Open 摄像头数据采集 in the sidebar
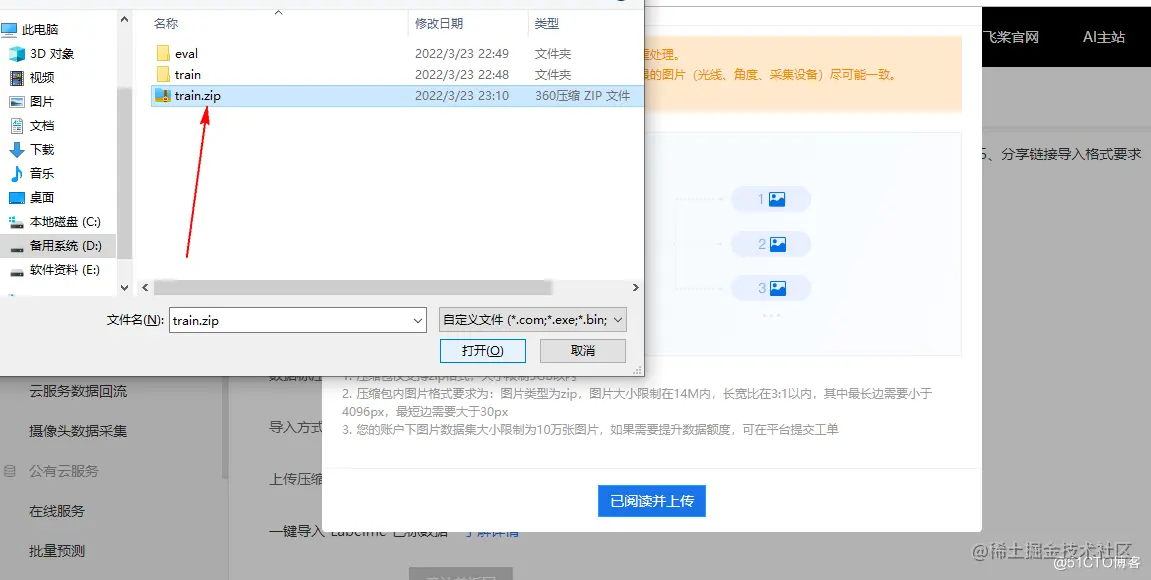 78,431
